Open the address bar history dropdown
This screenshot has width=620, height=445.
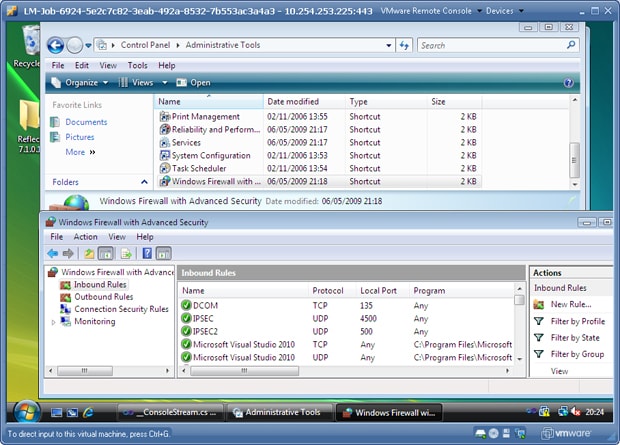click(389, 45)
